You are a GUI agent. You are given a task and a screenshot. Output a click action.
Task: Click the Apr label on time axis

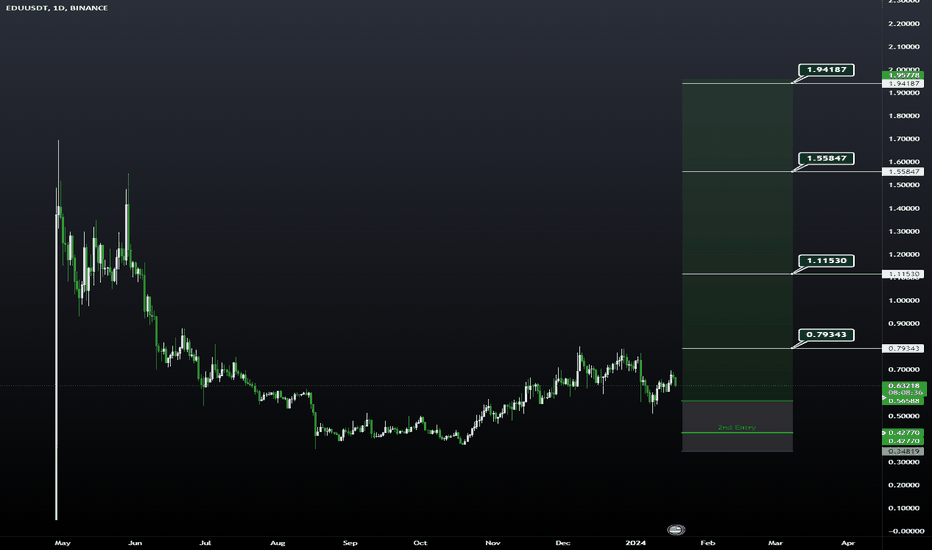848,543
